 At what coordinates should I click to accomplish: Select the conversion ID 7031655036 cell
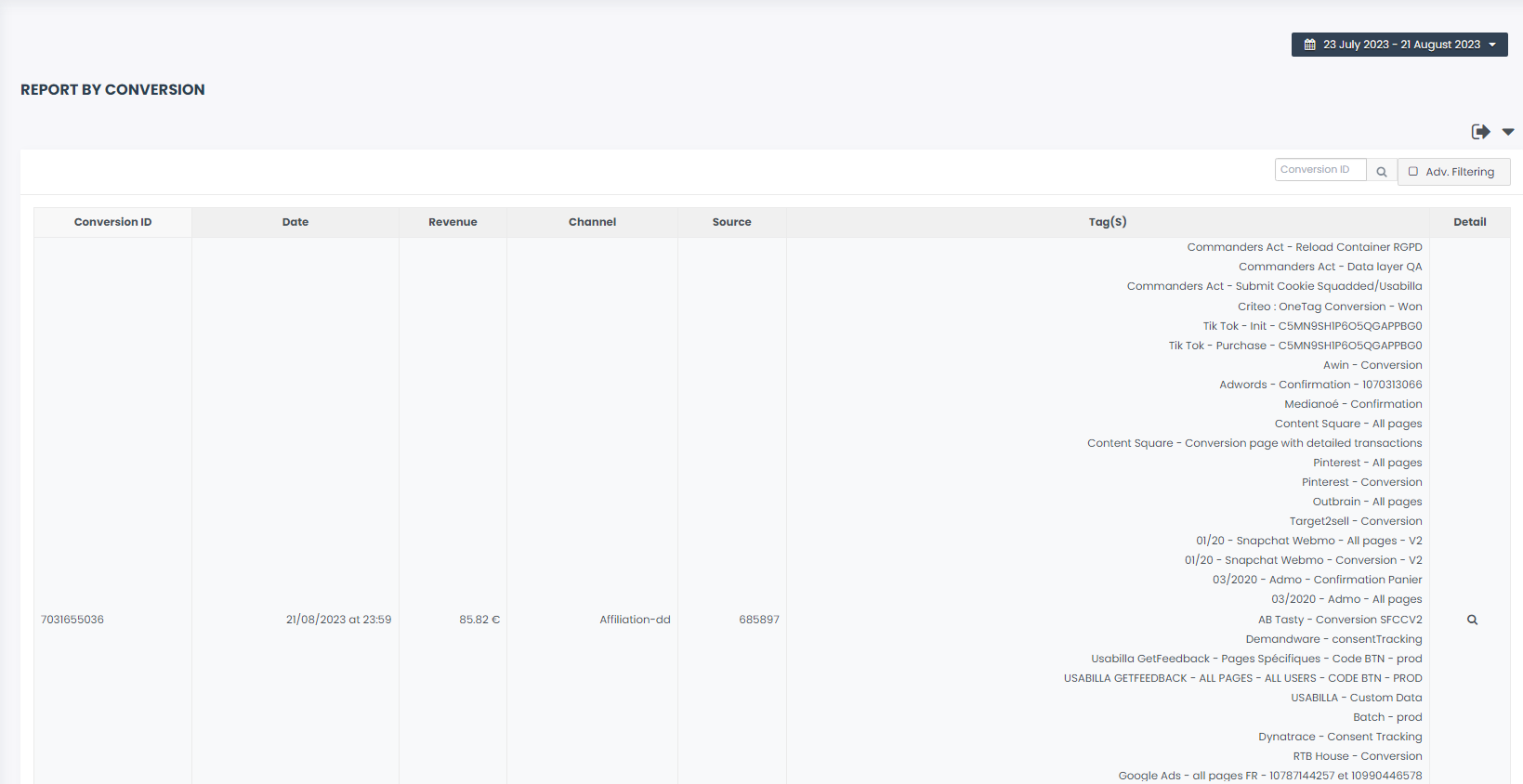(72, 620)
